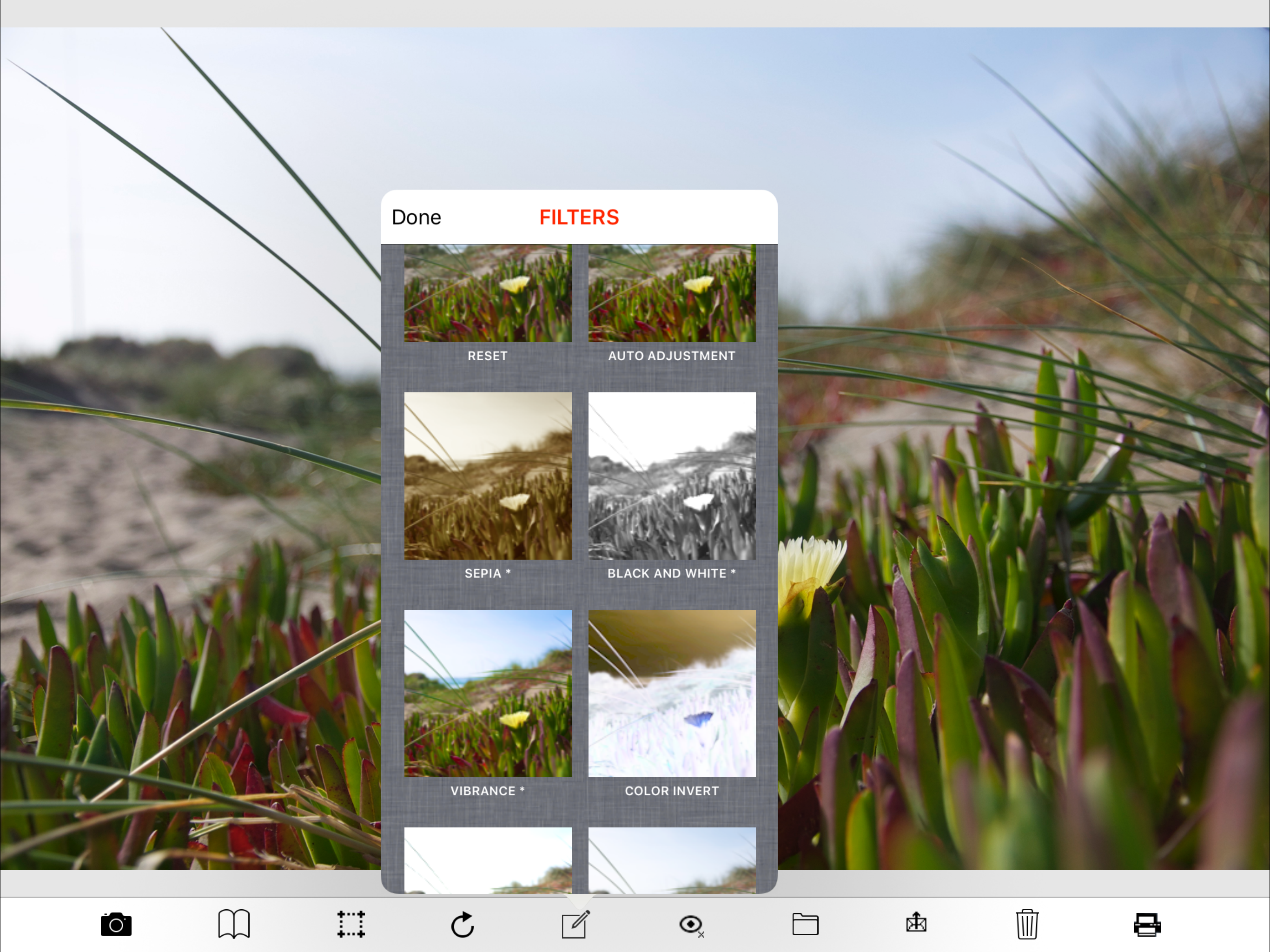Tap the FILTERS popup title
The width and height of the screenshot is (1270, 952).
tap(579, 218)
